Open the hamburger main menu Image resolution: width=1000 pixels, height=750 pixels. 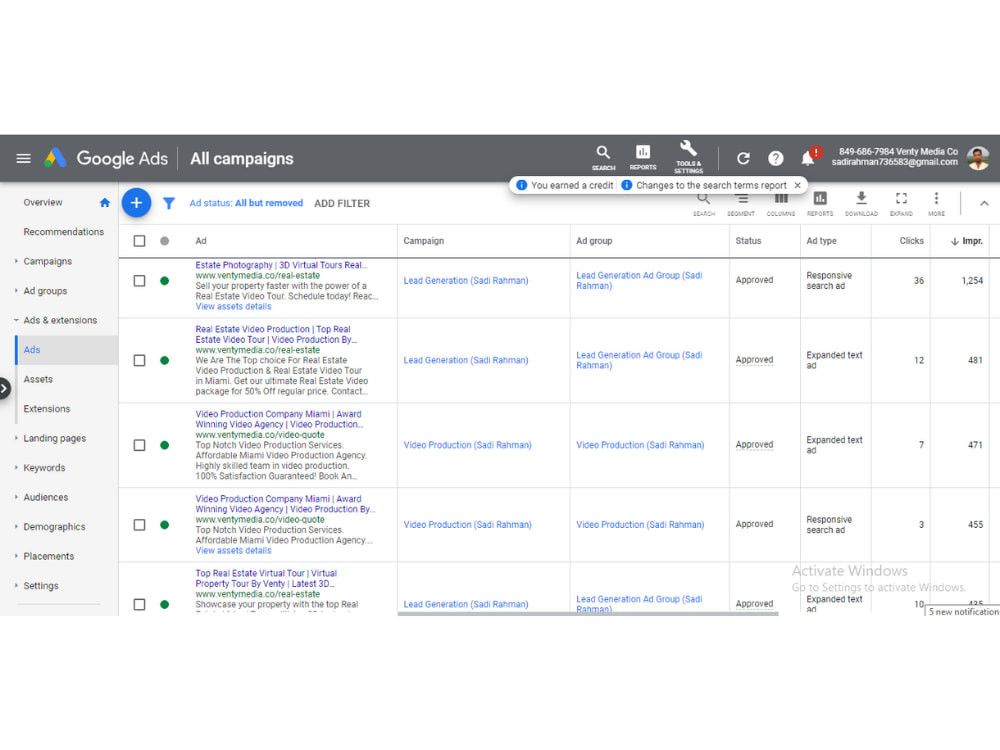[24, 158]
